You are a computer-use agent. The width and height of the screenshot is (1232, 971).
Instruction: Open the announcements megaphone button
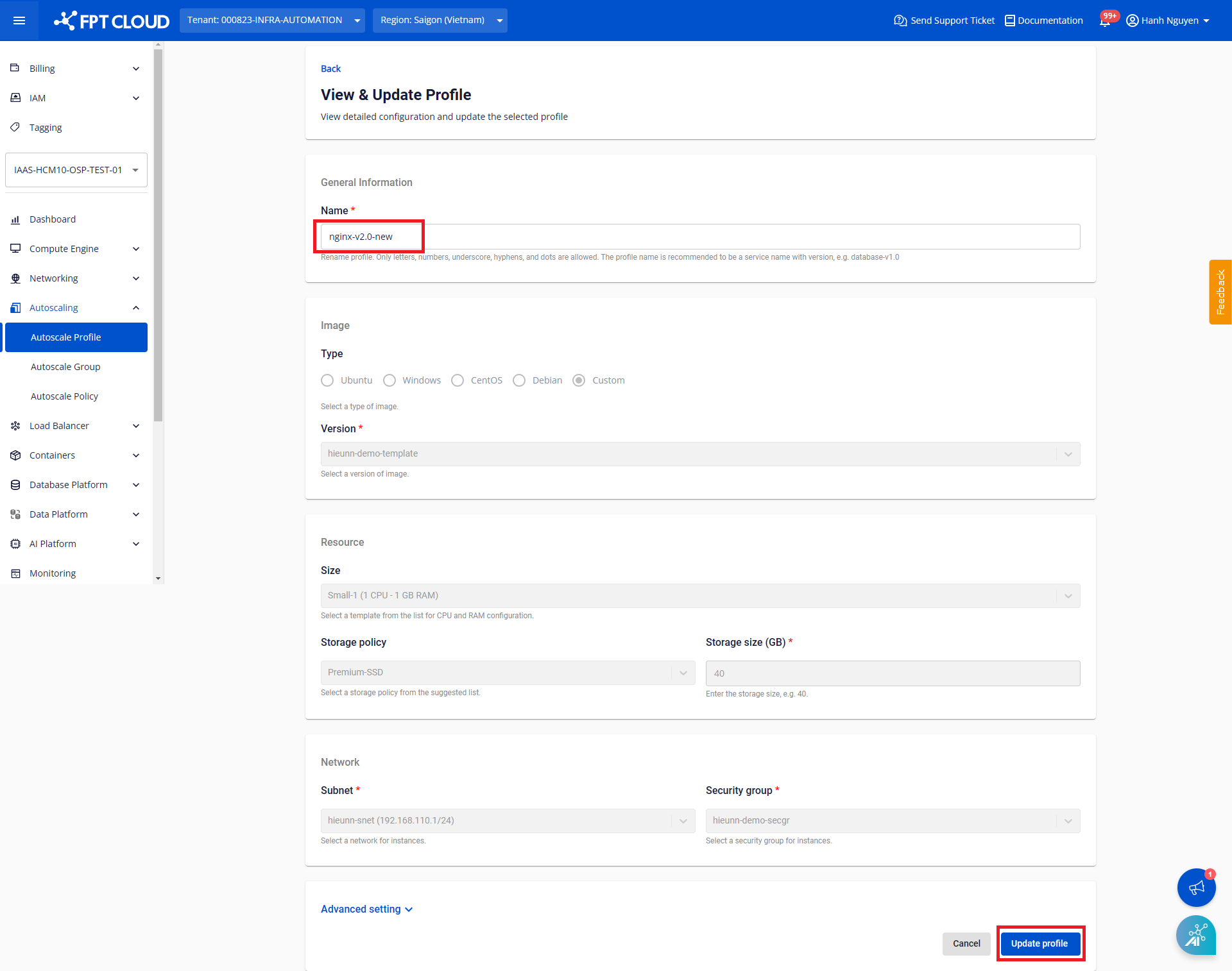click(x=1196, y=888)
